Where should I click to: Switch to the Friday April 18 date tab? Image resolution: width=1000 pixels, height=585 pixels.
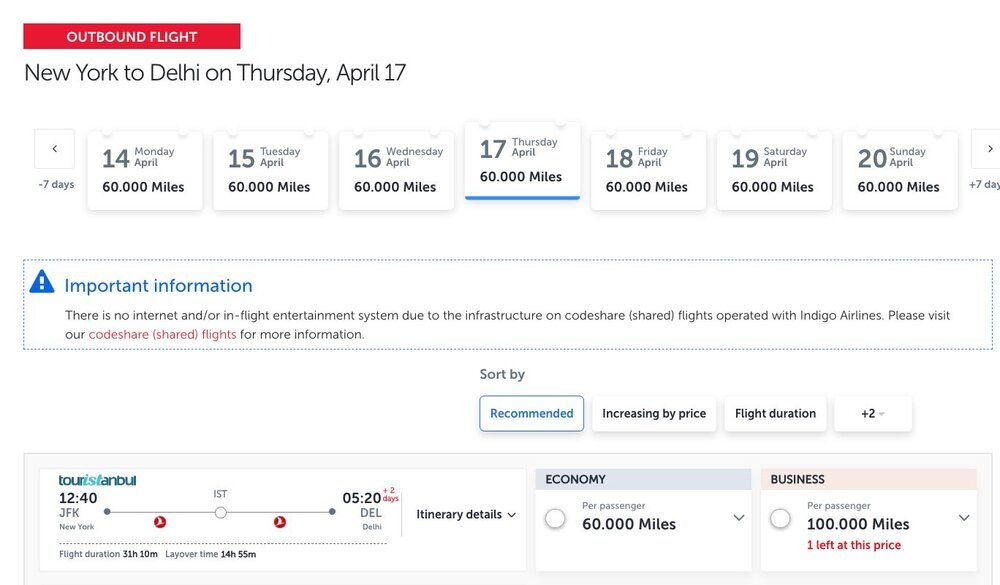pyautogui.click(x=648, y=170)
